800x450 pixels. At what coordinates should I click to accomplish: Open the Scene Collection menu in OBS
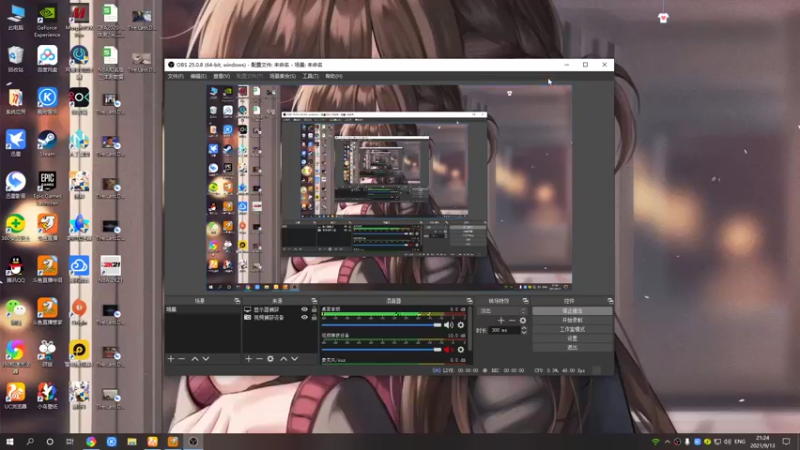click(283, 76)
